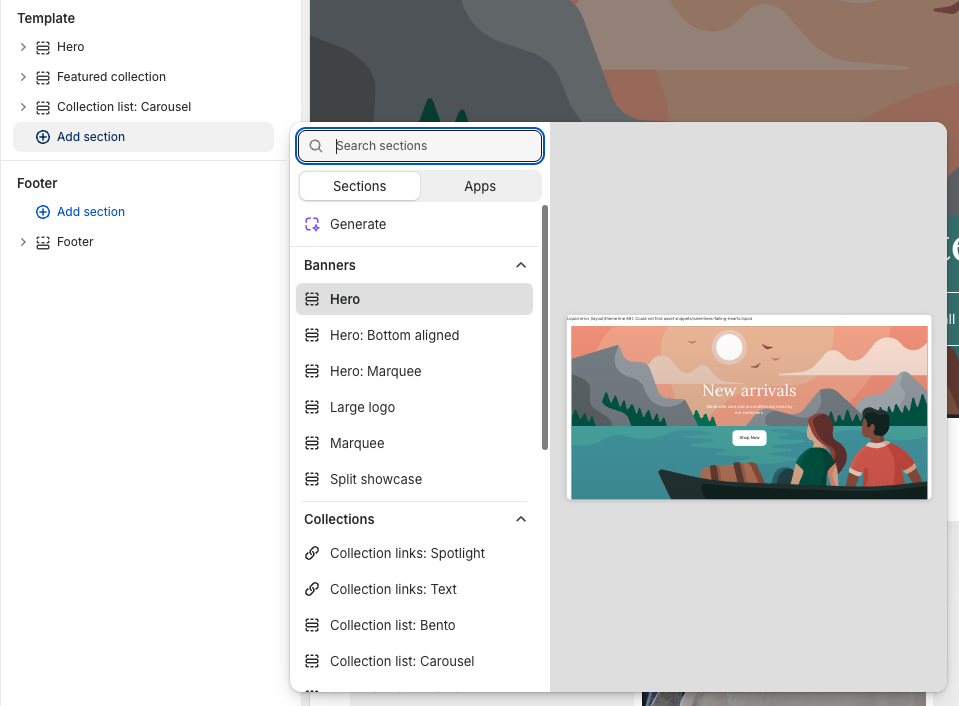Image resolution: width=959 pixels, height=706 pixels.
Task: Open Footer section in sidebar
Action: [75, 242]
